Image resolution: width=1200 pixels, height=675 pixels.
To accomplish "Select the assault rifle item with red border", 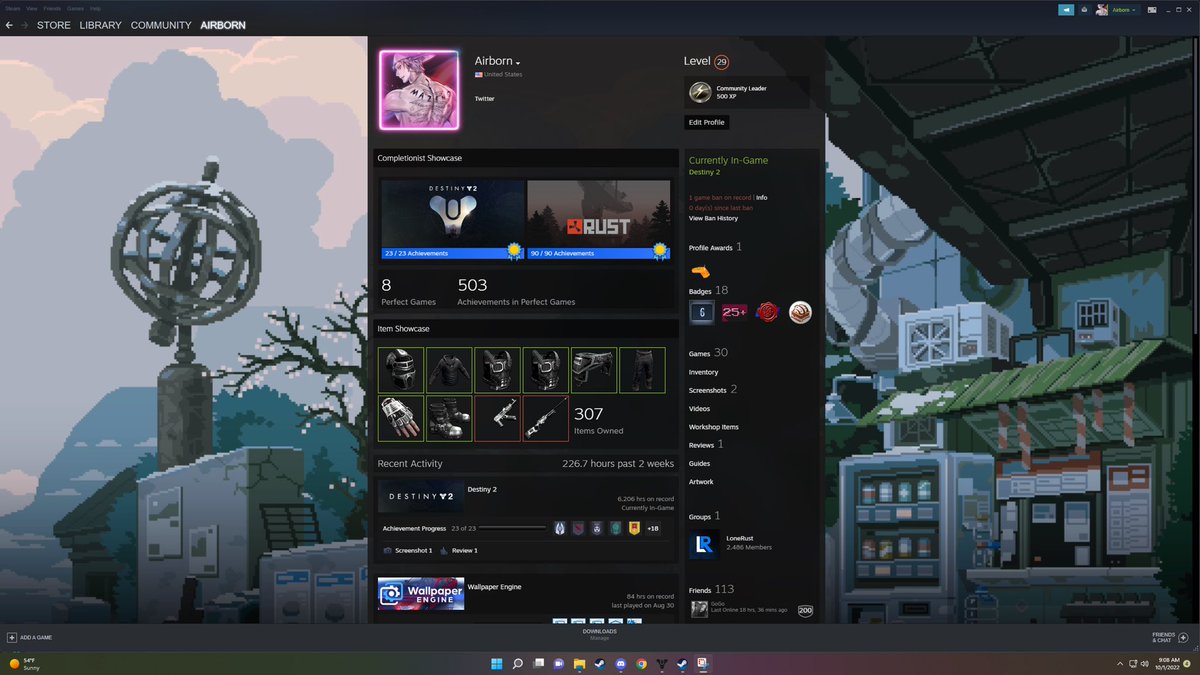I will pos(497,418).
